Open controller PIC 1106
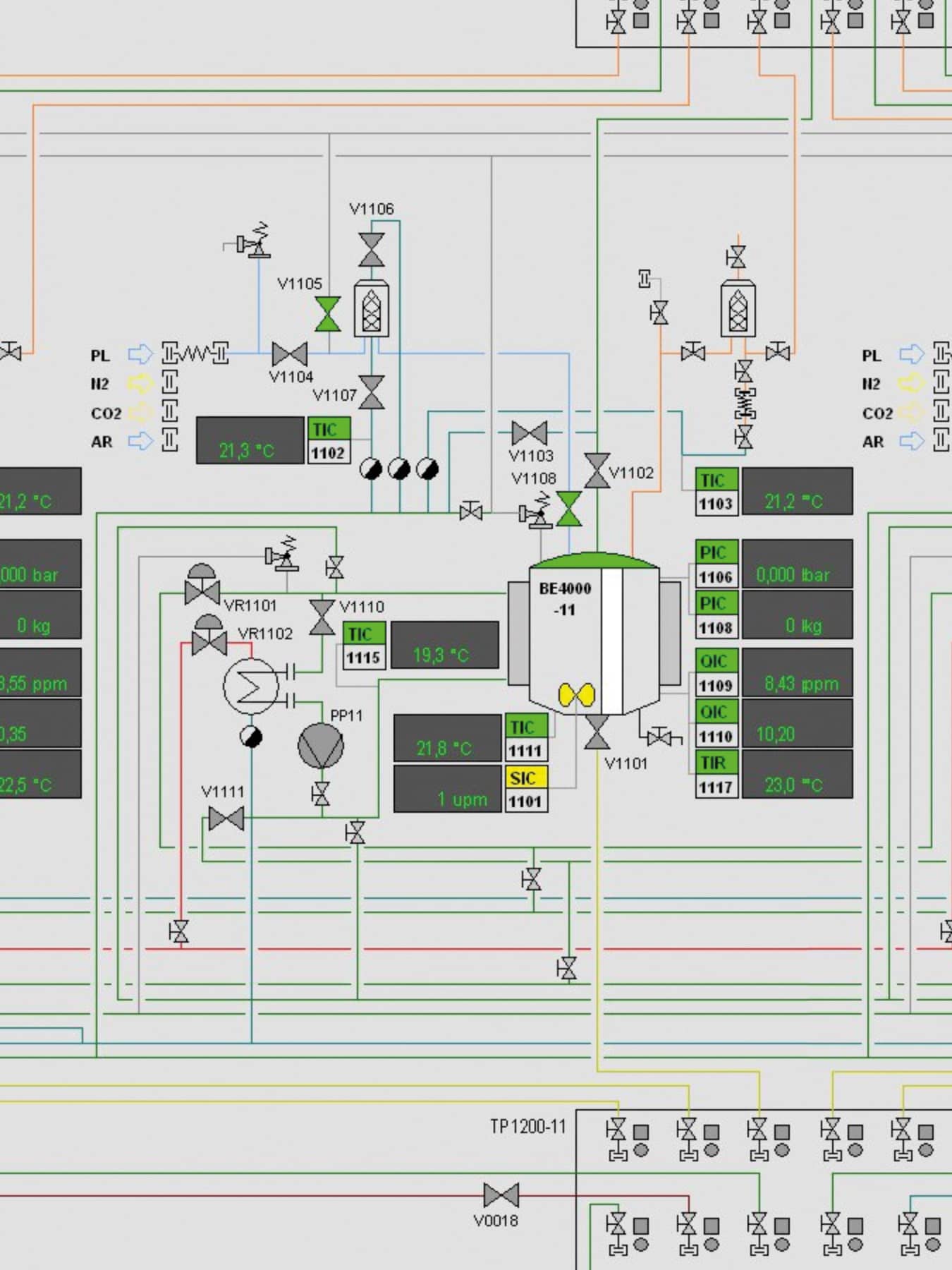This screenshot has width=952, height=1270. (716, 564)
